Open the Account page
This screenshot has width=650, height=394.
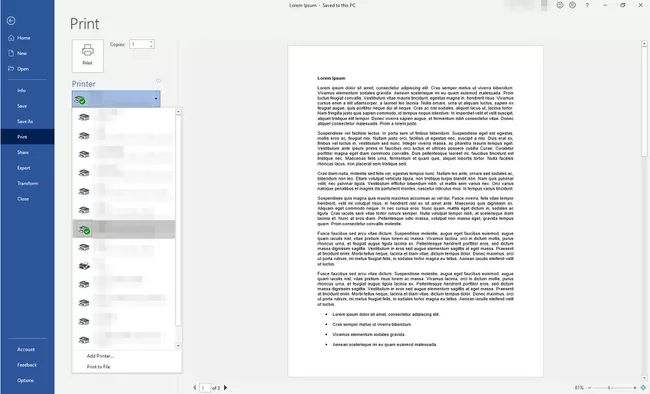27,350
